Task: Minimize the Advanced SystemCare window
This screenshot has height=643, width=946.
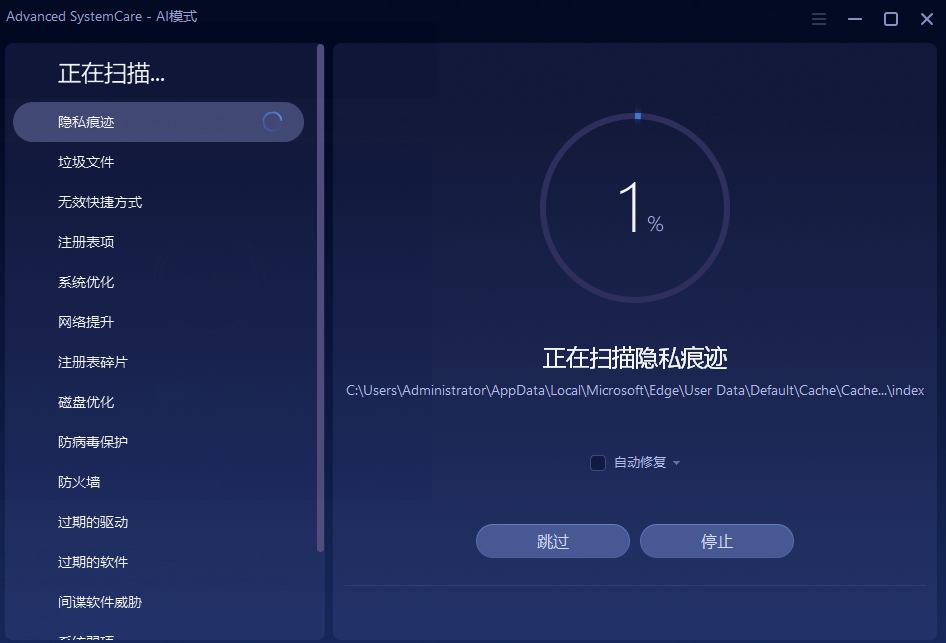Action: click(x=855, y=19)
